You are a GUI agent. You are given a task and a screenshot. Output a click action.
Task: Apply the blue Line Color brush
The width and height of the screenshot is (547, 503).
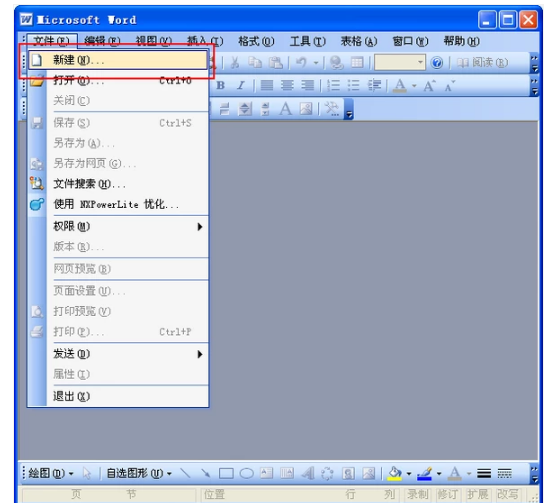425,473
